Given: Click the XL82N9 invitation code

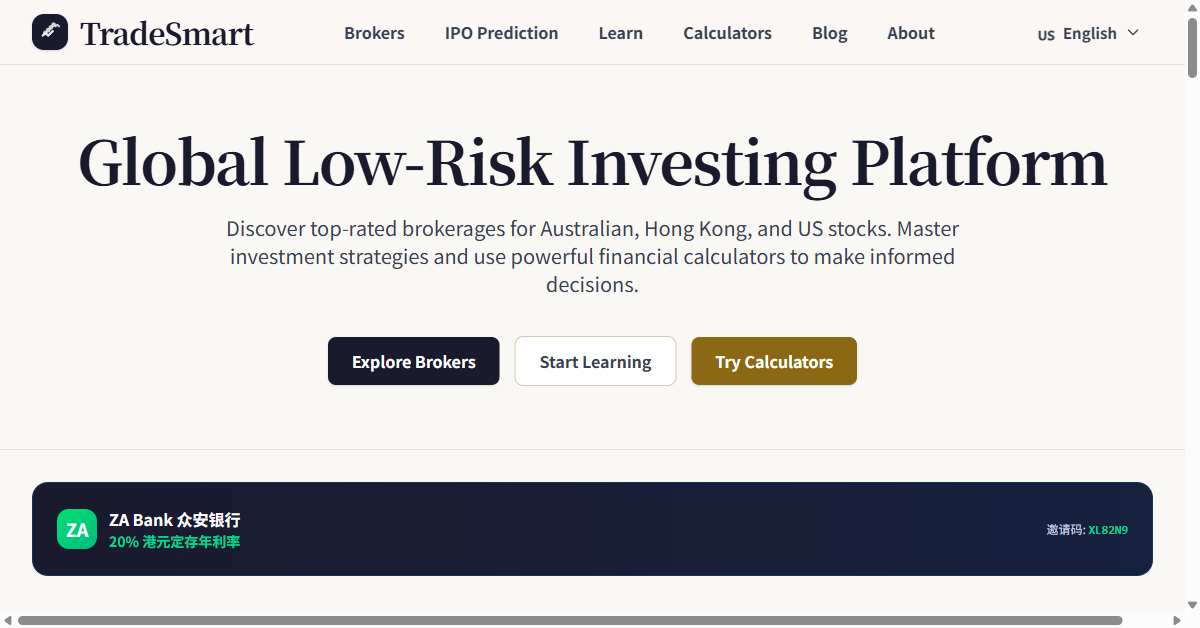Looking at the screenshot, I should click(1107, 530).
